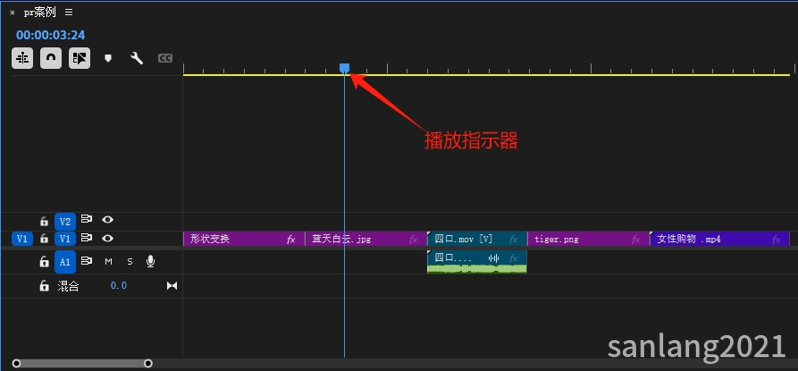The image size is (798, 371).
Task: Click fx badge on A1 audio clip
Action: [x=514, y=258]
